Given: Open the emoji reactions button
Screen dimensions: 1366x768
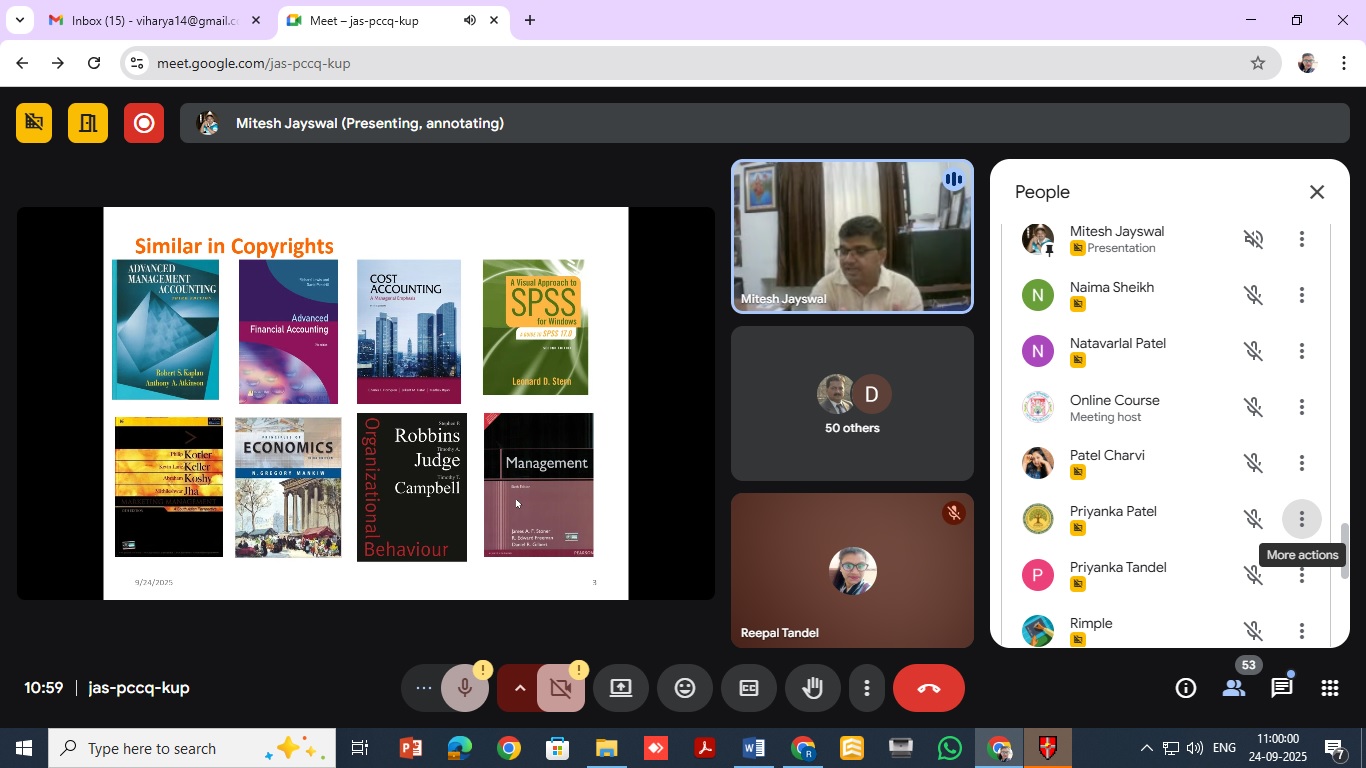Looking at the screenshot, I should coord(684,688).
